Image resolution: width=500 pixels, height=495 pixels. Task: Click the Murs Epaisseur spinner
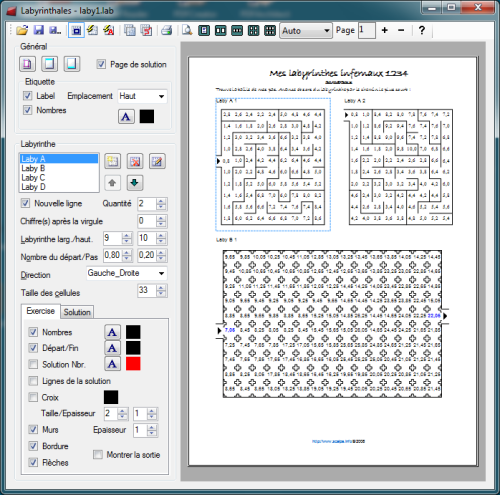pyautogui.click(x=152, y=430)
